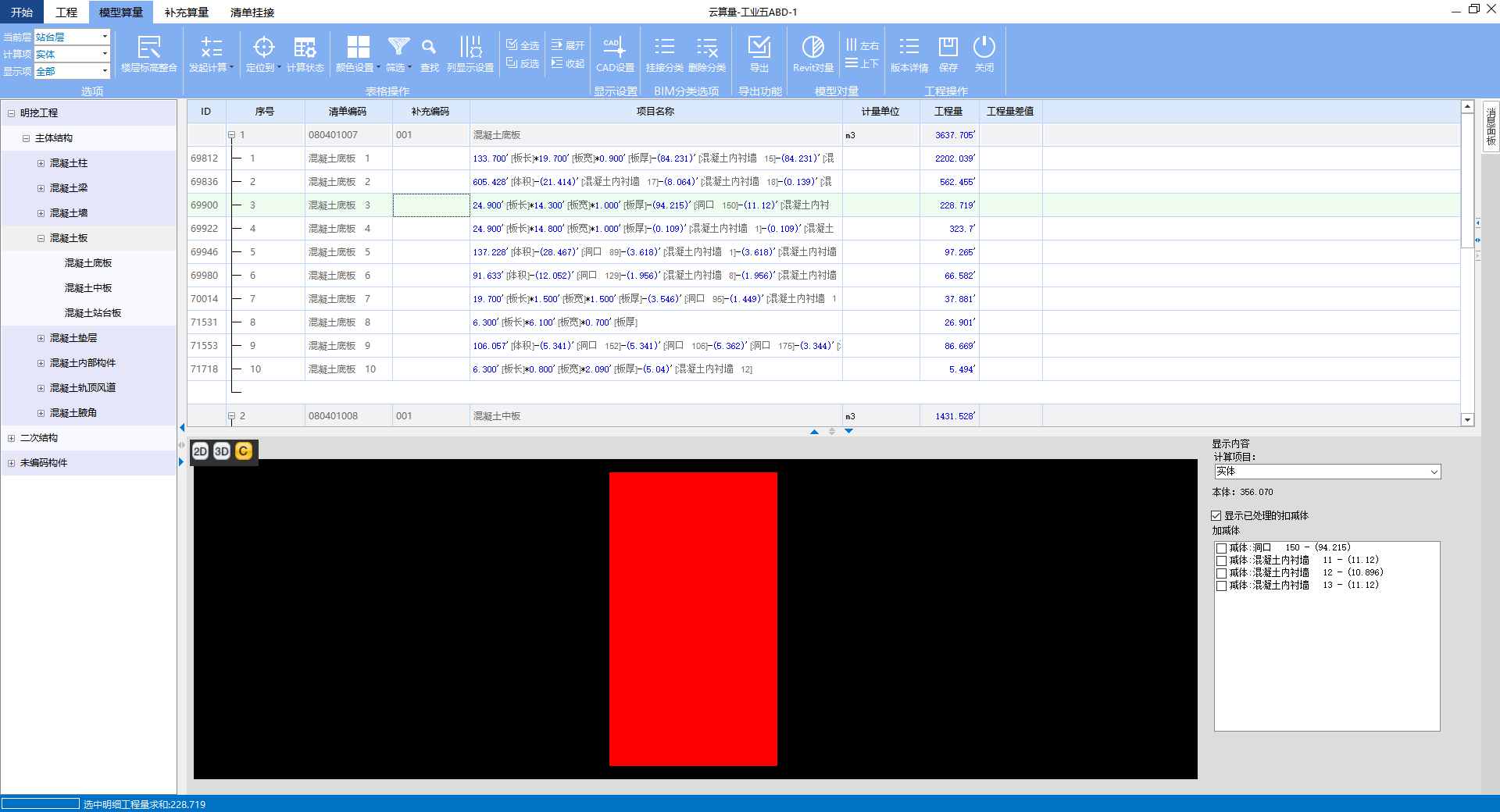This screenshot has height=812, width=1500.
Task: Click the table's scroll down arrow
Action: (1467, 419)
